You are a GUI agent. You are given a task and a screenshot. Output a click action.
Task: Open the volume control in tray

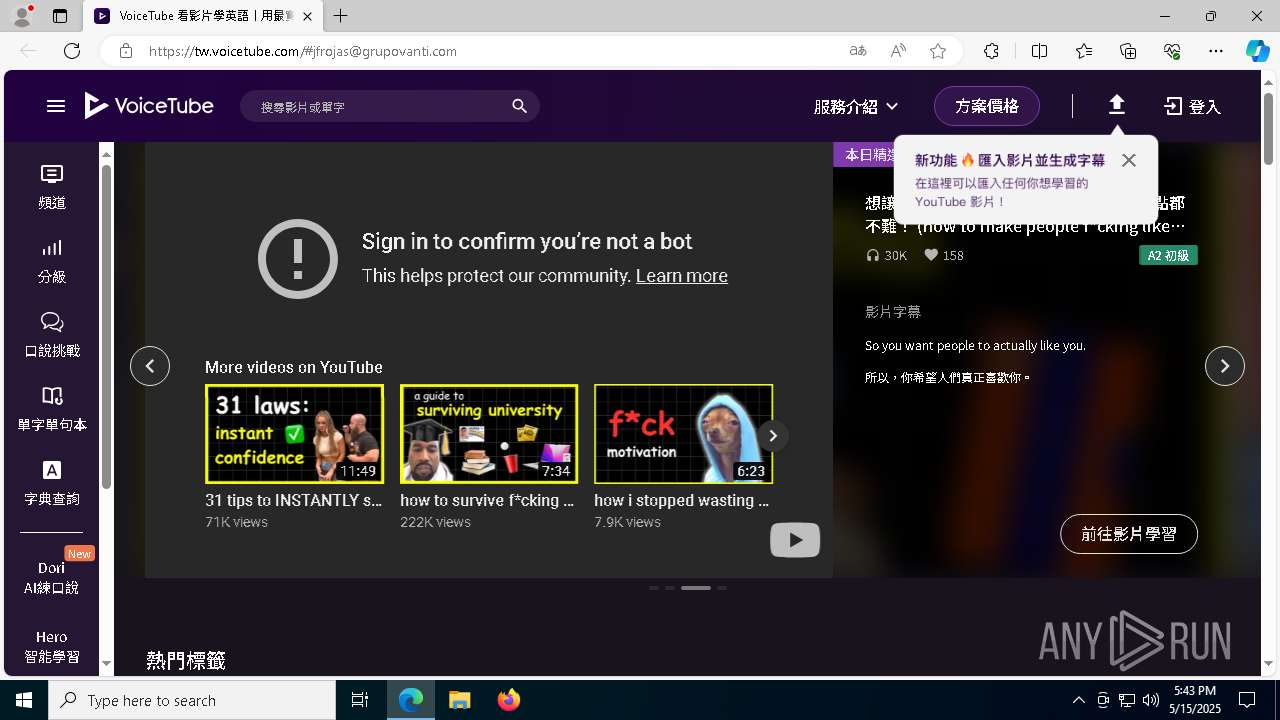pyautogui.click(x=1151, y=700)
